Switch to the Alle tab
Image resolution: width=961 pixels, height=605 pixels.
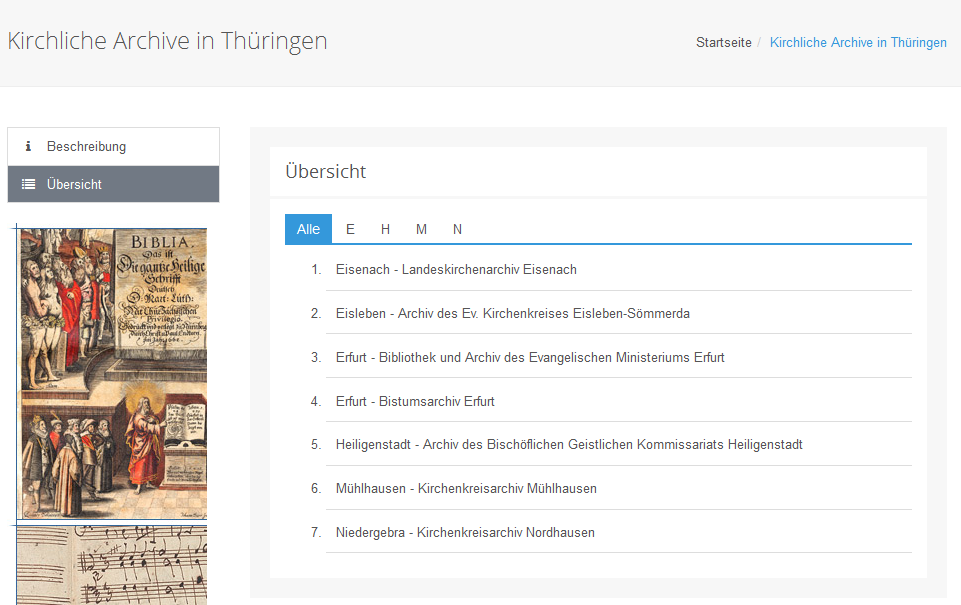point(308,229)
